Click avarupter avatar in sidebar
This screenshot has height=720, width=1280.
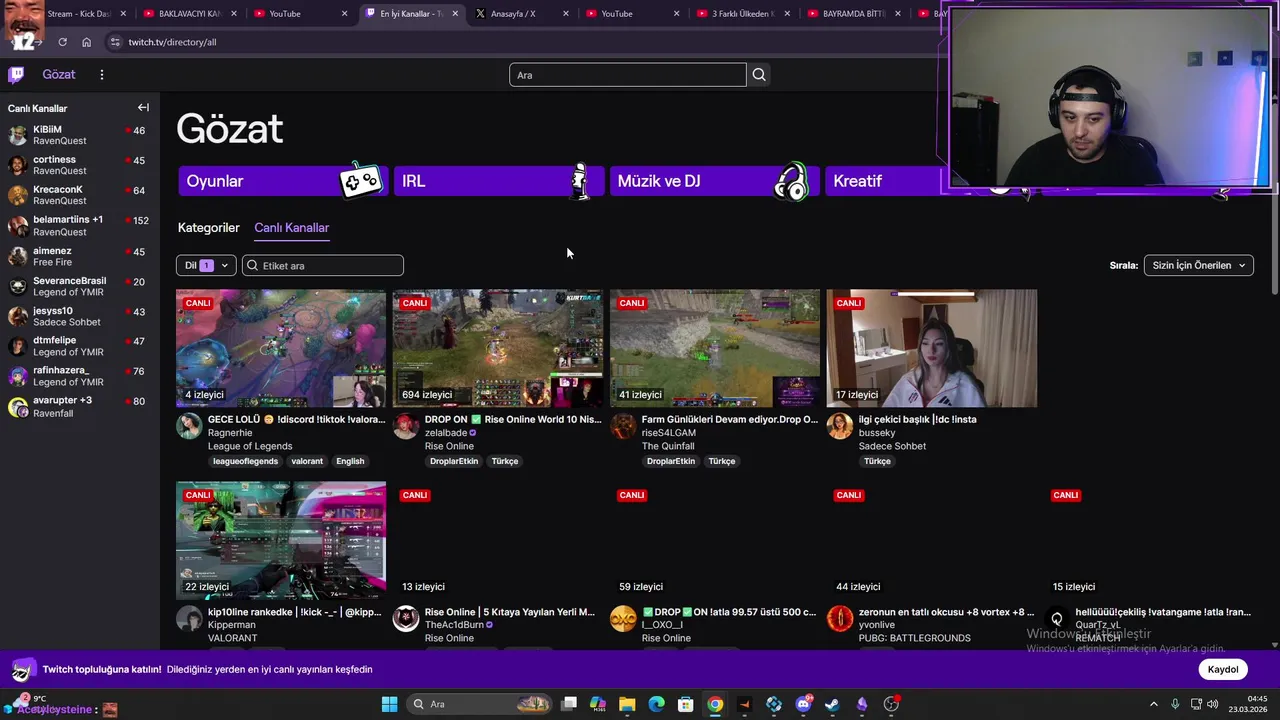17,407
